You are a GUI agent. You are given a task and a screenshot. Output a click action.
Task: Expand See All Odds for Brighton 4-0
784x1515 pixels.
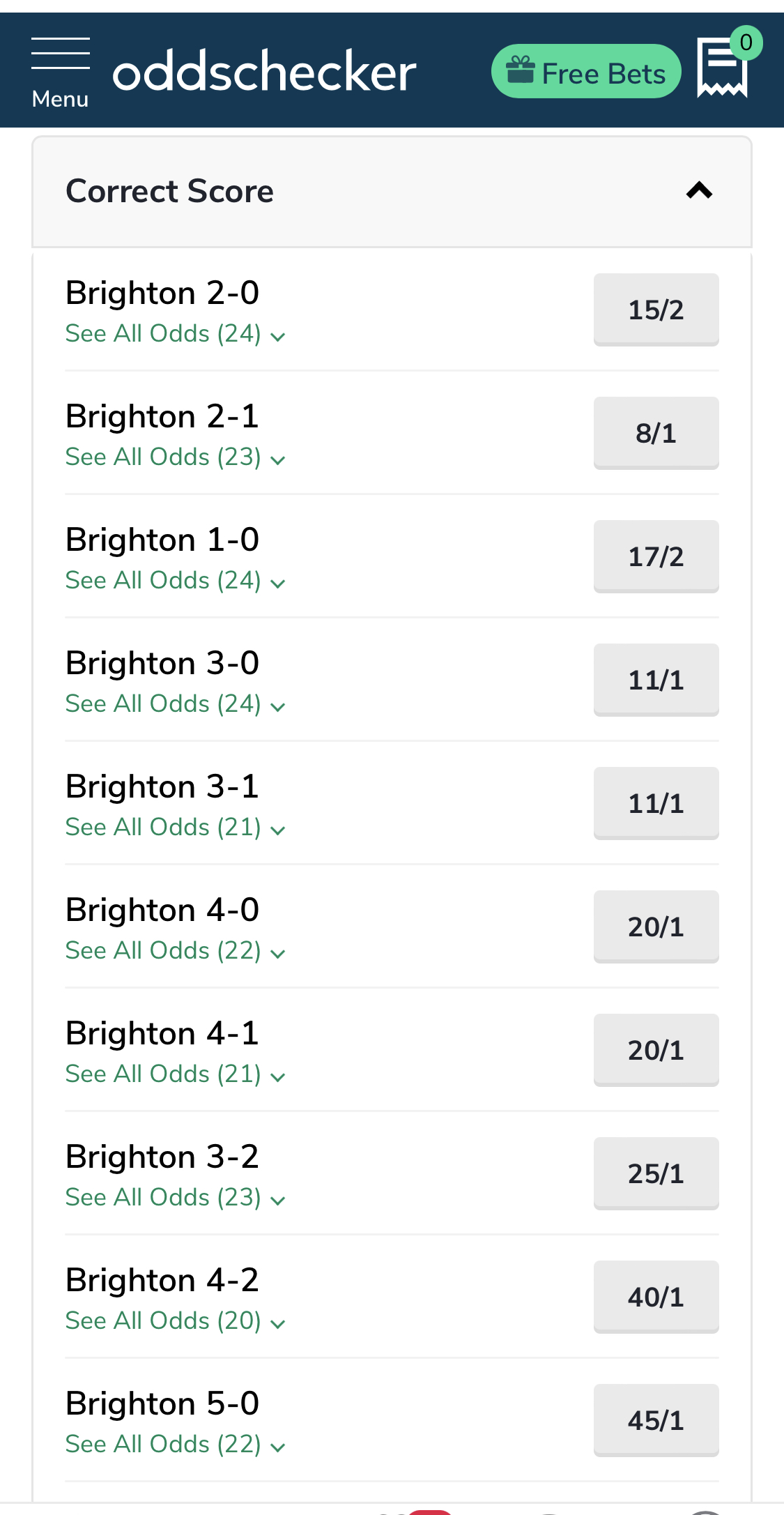pyautogui.click(x=176, y=951)
